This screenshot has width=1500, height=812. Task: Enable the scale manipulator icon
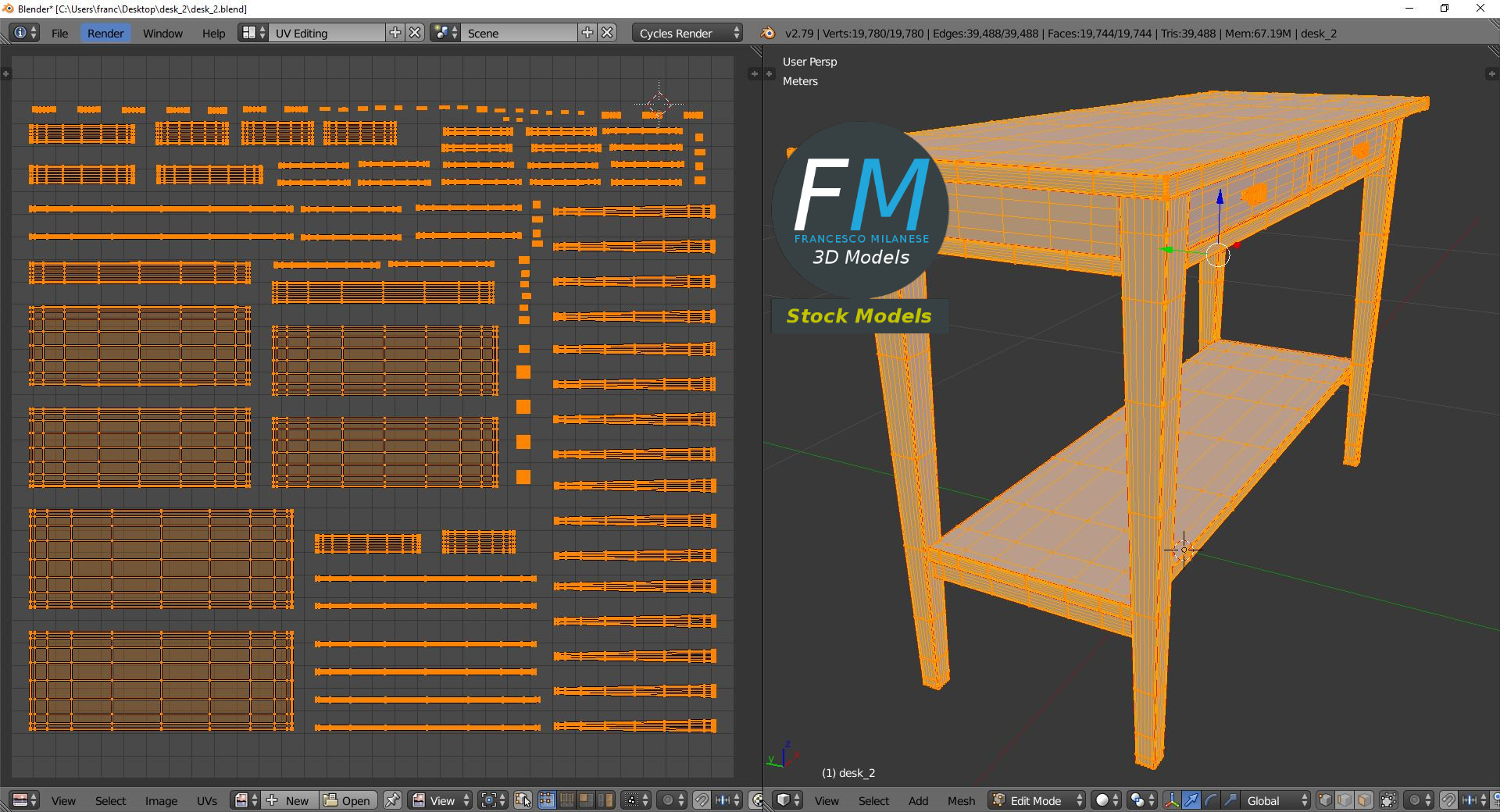[1230, 800]
